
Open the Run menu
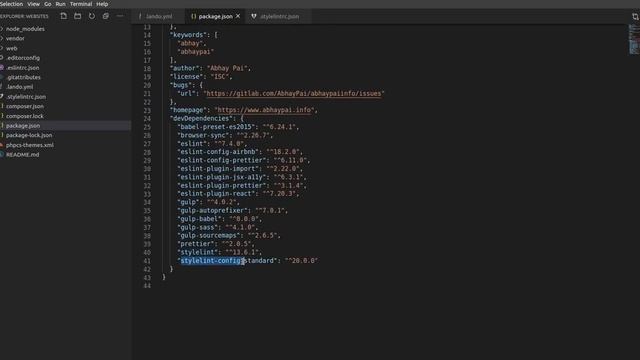60,4
